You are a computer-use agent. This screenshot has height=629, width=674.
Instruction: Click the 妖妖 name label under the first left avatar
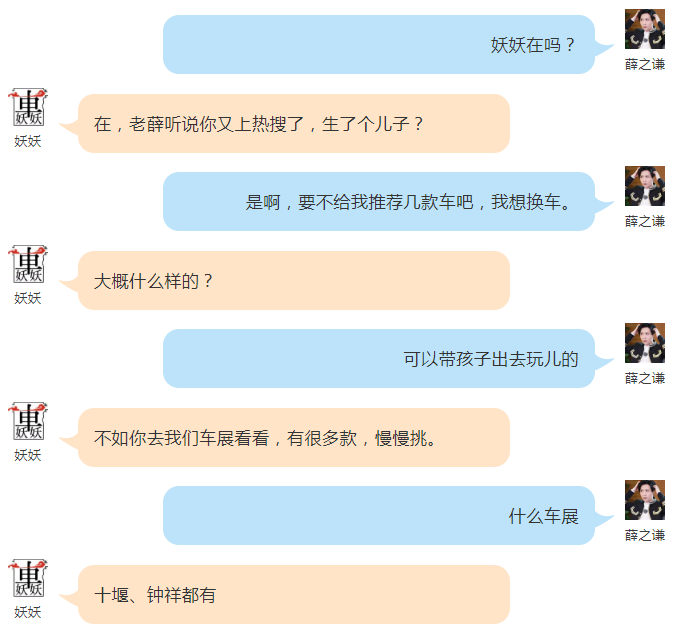[28, 141]
